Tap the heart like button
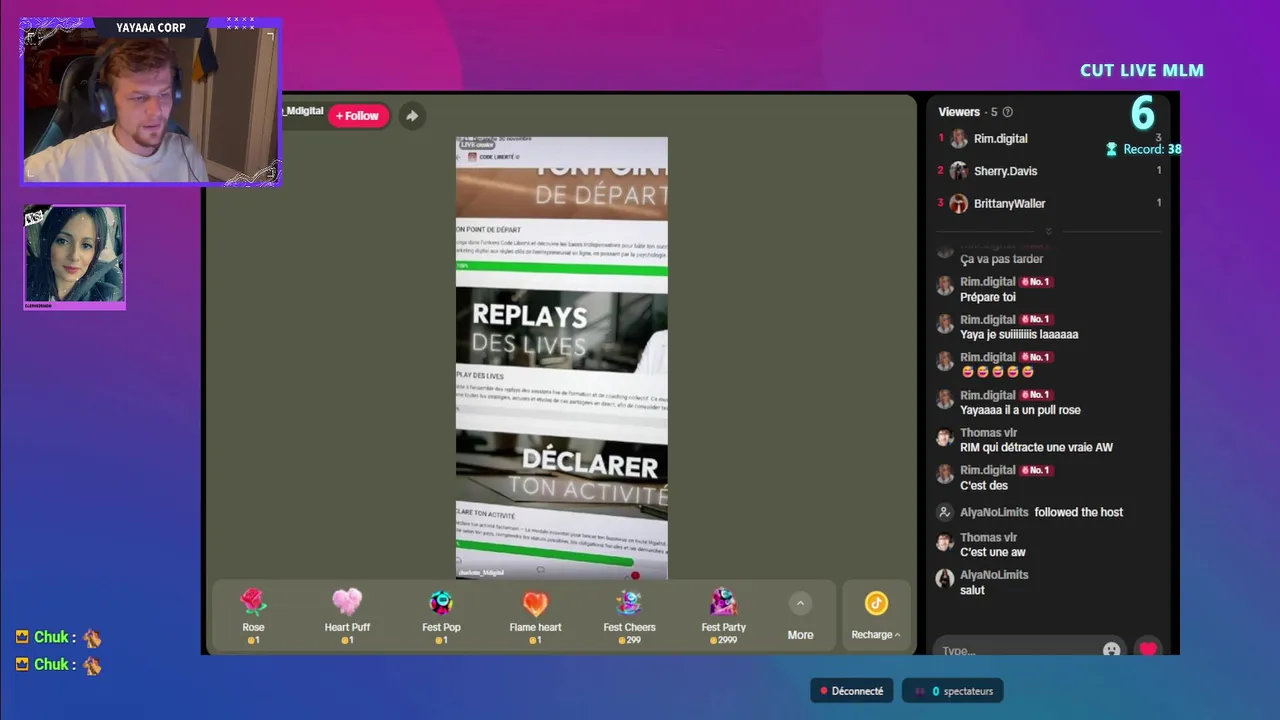The height and width of the screenshot is (720, 1280). point(1148,649)
